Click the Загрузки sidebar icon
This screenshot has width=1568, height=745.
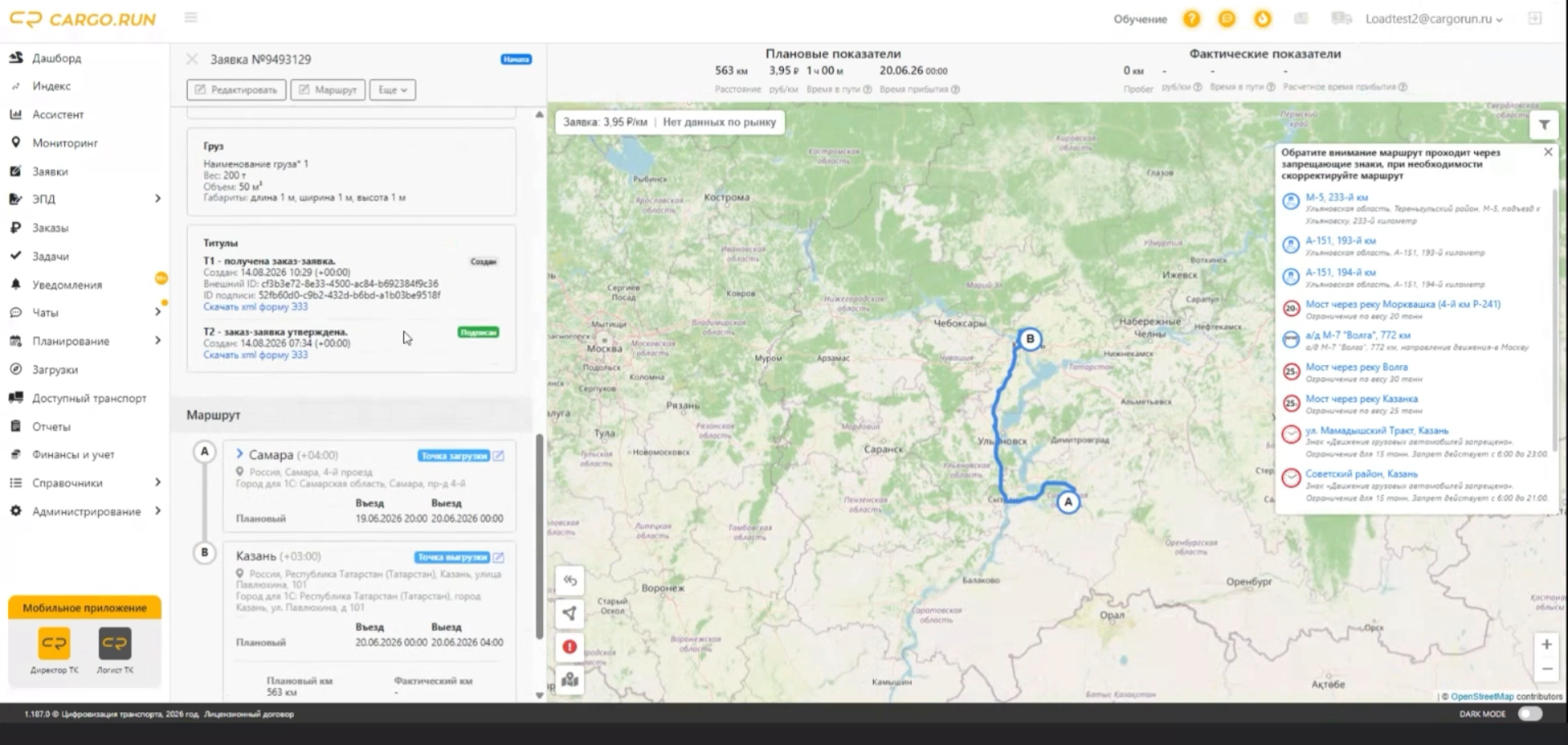pyautogui.click(x=16, y=369)
